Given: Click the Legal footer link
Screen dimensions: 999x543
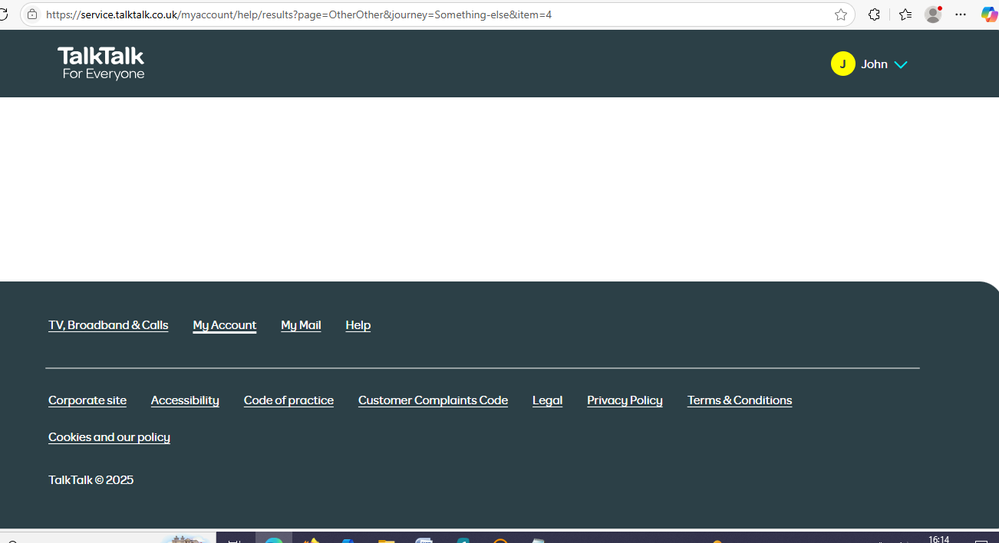Looking at the screenshot, I should [x=547, y=400].
